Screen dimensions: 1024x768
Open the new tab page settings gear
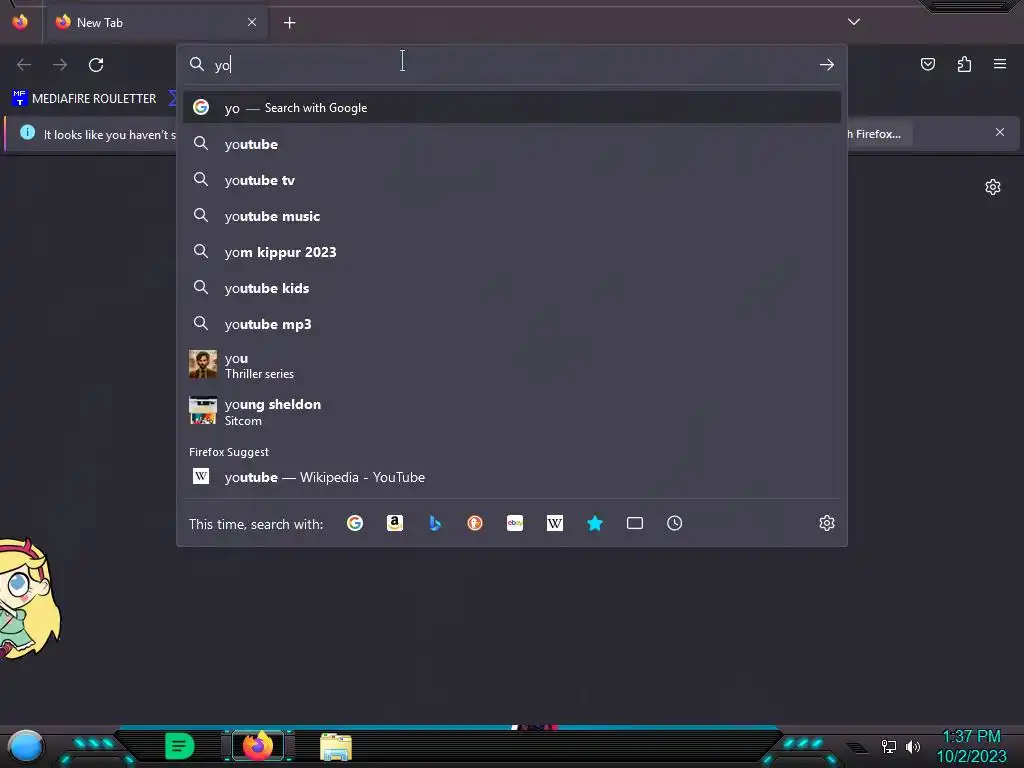pos(993,187)
